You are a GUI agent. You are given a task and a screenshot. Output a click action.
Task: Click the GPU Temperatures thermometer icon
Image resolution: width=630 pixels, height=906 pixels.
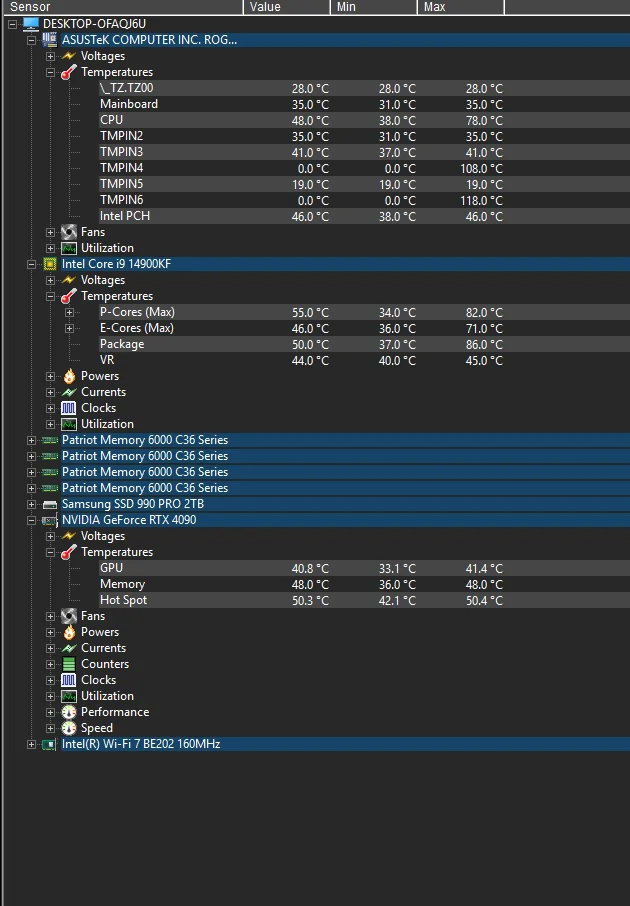point(69,552)
